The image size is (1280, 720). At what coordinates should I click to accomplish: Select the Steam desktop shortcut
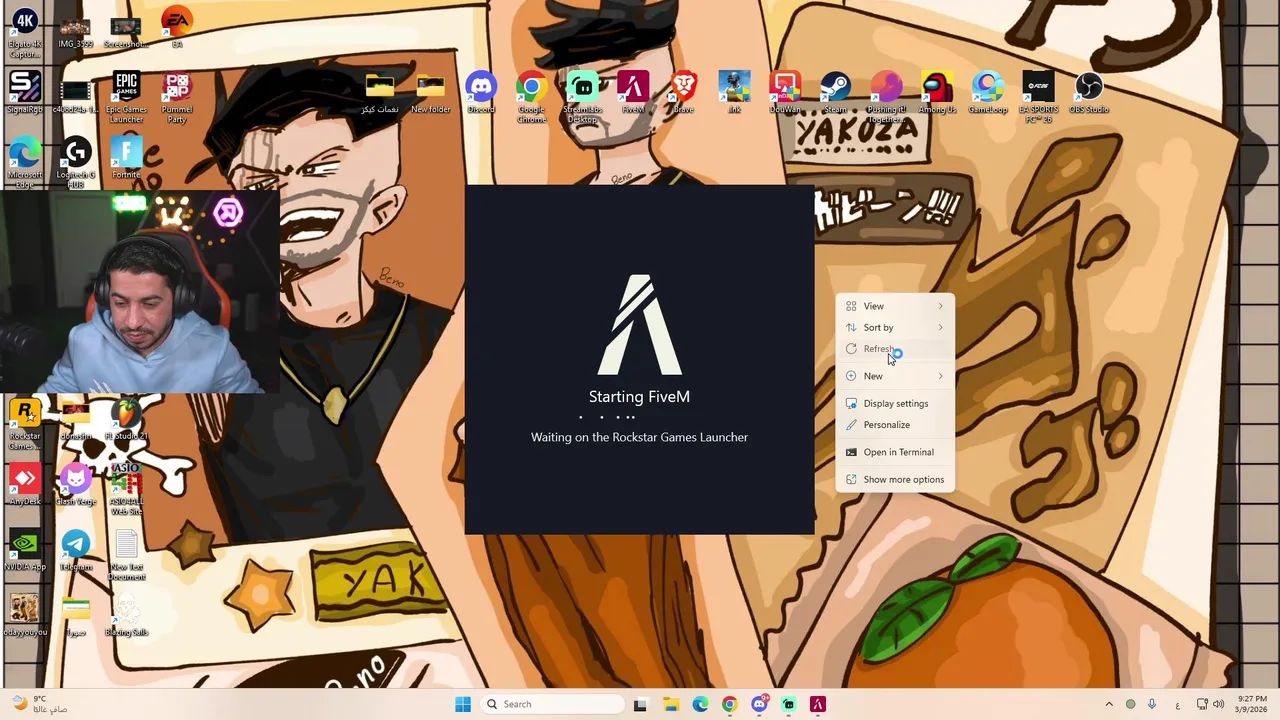pyautogui.click(x=836, y=93)
